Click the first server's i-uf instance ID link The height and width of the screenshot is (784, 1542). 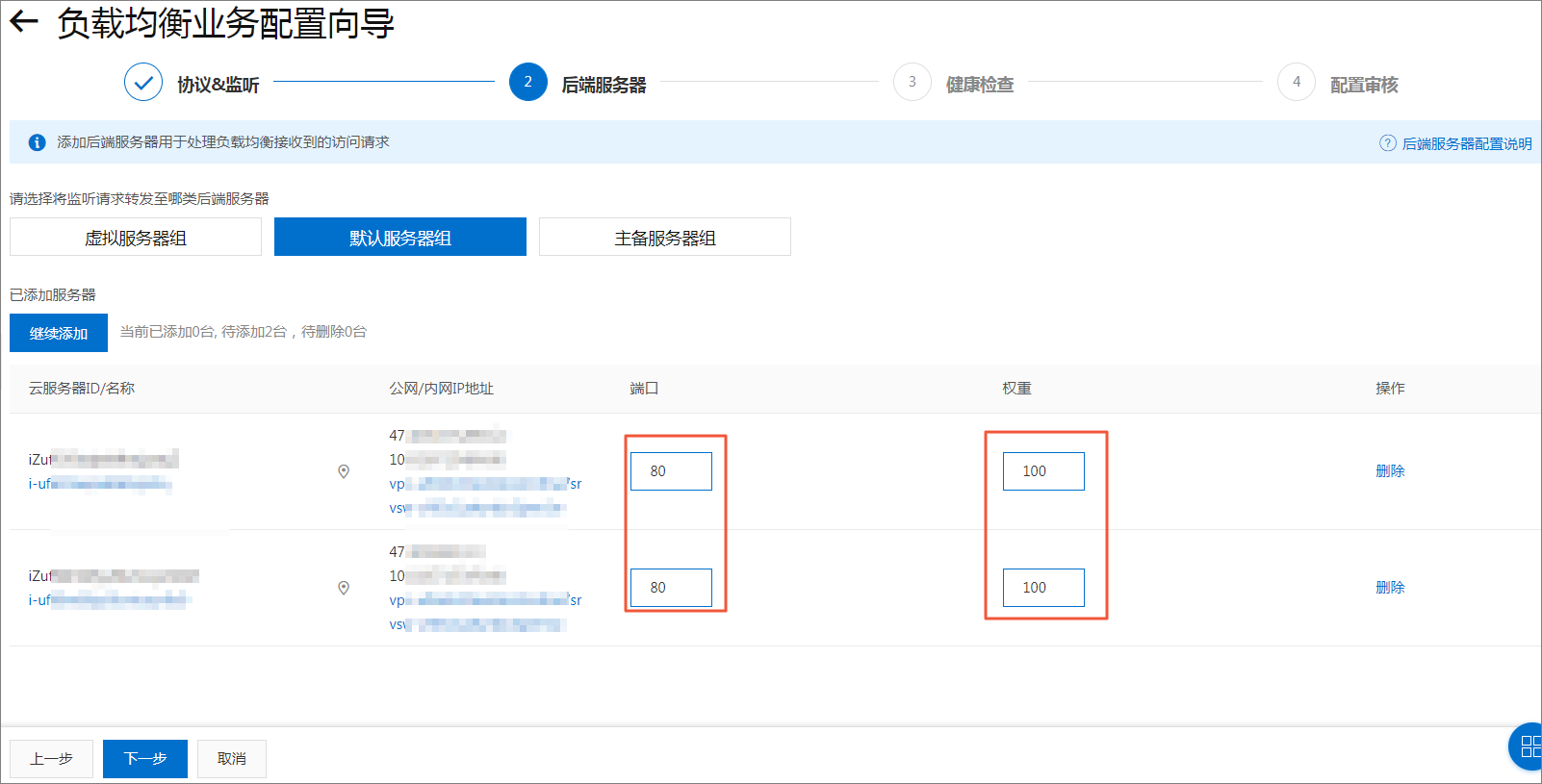(x=100, y=484)
